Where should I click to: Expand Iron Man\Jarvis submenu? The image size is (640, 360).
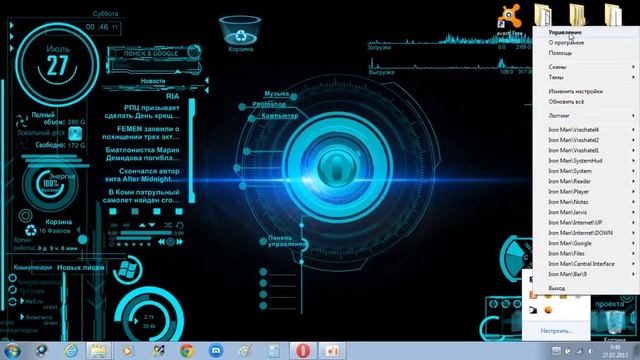click(x=586, y=212)
